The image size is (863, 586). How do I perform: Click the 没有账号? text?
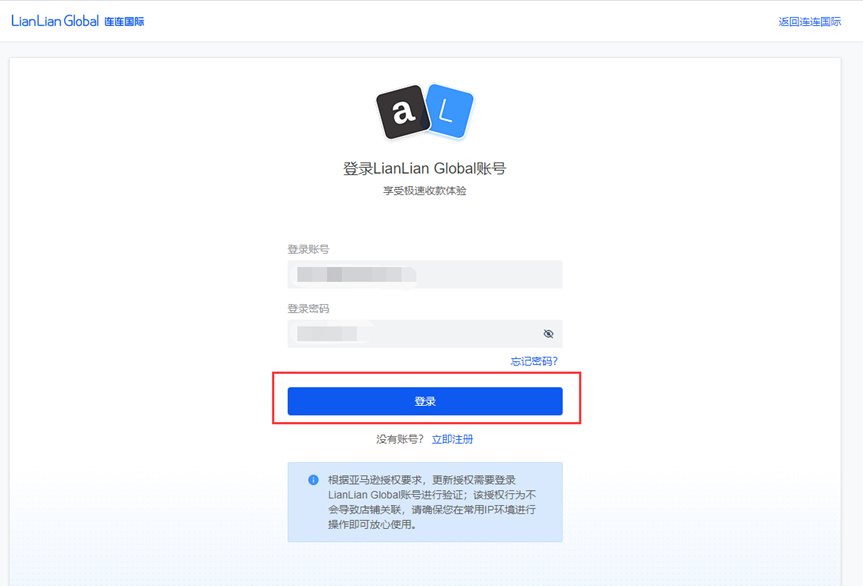click(x=400, y=439)
